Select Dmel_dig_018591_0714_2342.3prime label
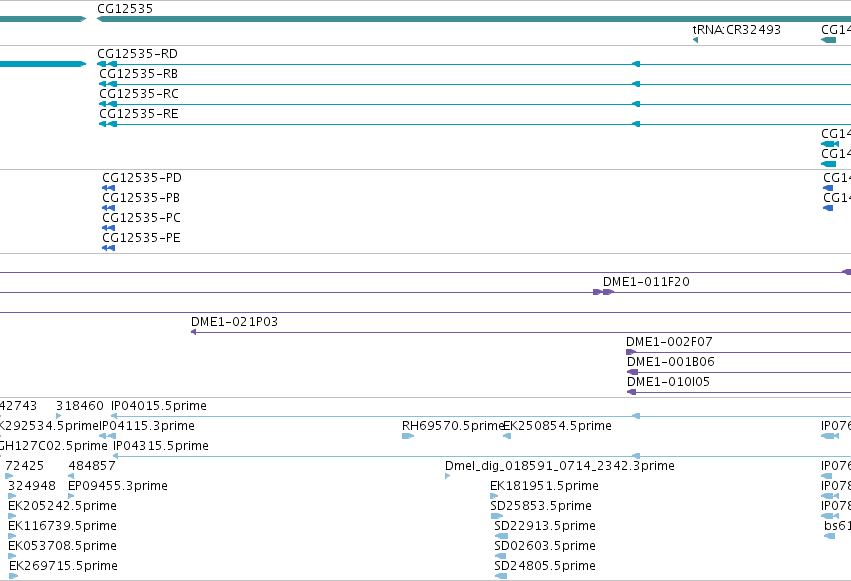Image resolution: width=851 pixels, height=581 pixels. pos(560,467)
